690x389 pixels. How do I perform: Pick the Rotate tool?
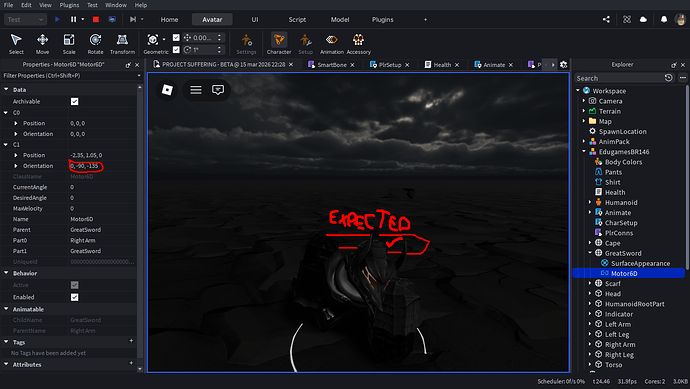click(x=95, y=44)
